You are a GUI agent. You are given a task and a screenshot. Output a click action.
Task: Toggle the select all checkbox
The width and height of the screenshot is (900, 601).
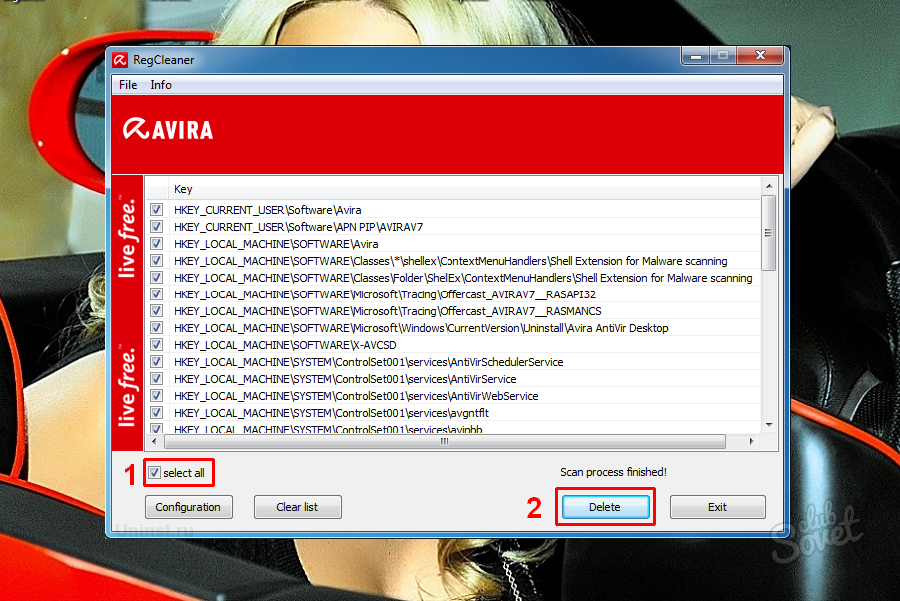(154, 473)
